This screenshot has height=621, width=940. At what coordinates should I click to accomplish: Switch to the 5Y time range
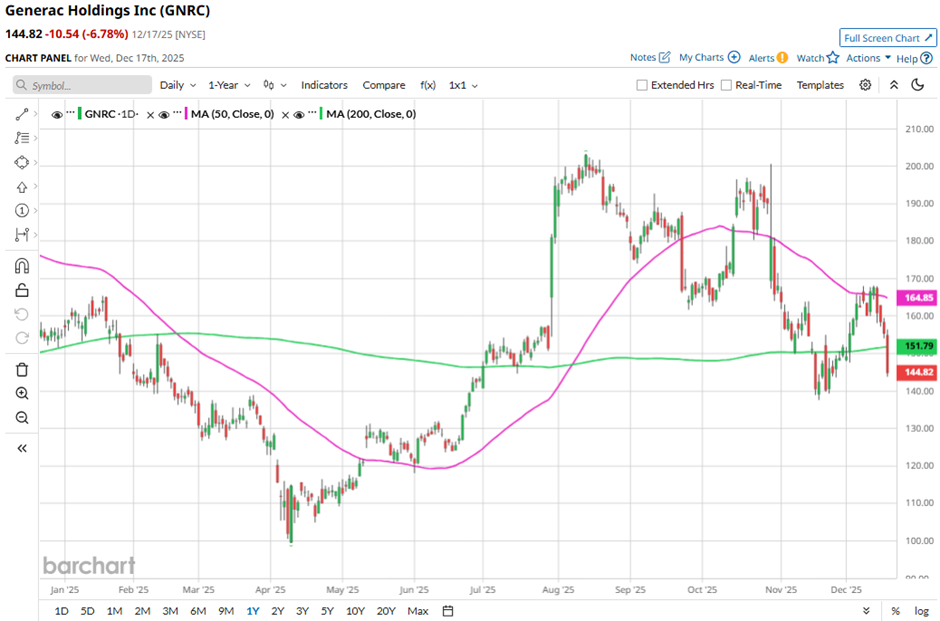click(x=328, y=611)
